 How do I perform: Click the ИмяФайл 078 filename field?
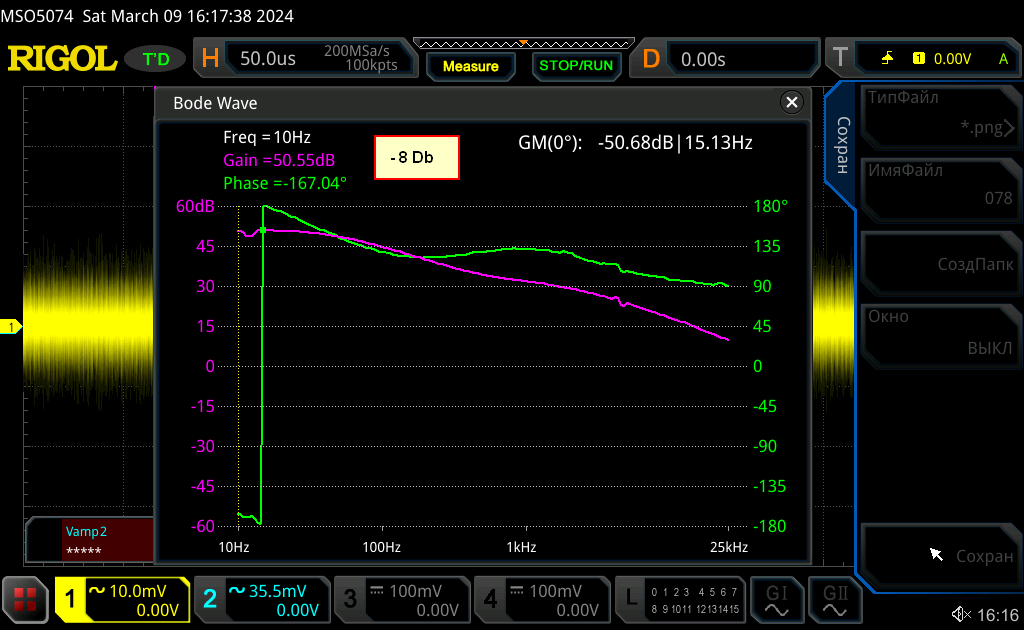pyautogui.click(x=938, y=185)
